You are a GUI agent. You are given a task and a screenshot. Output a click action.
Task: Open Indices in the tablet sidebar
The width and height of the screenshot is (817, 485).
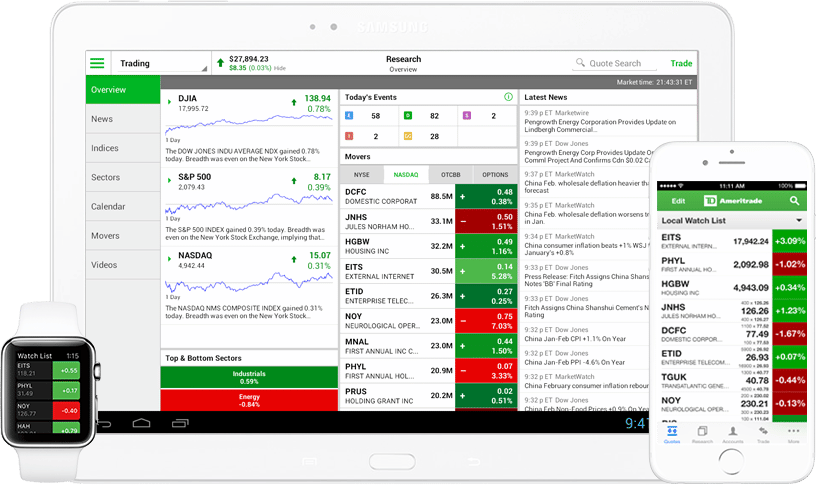pos(123,148)
